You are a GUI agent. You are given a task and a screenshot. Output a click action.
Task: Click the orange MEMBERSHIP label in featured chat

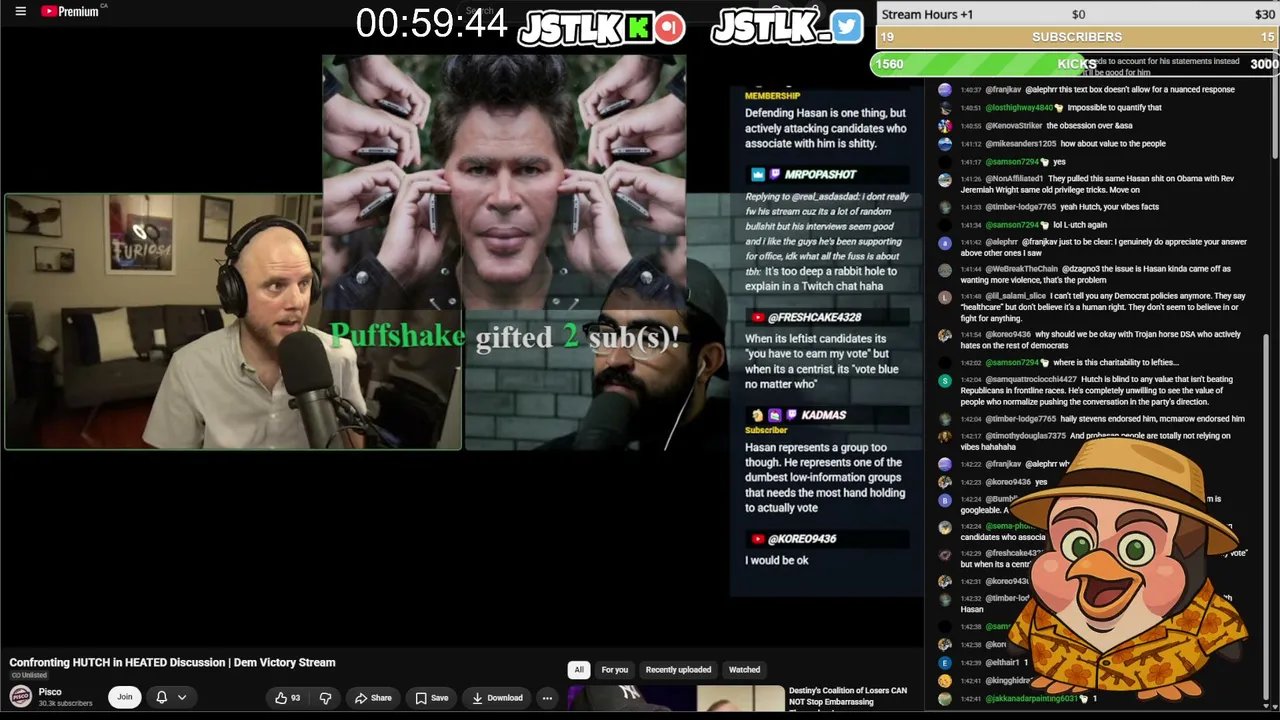[x=772, y=96]
